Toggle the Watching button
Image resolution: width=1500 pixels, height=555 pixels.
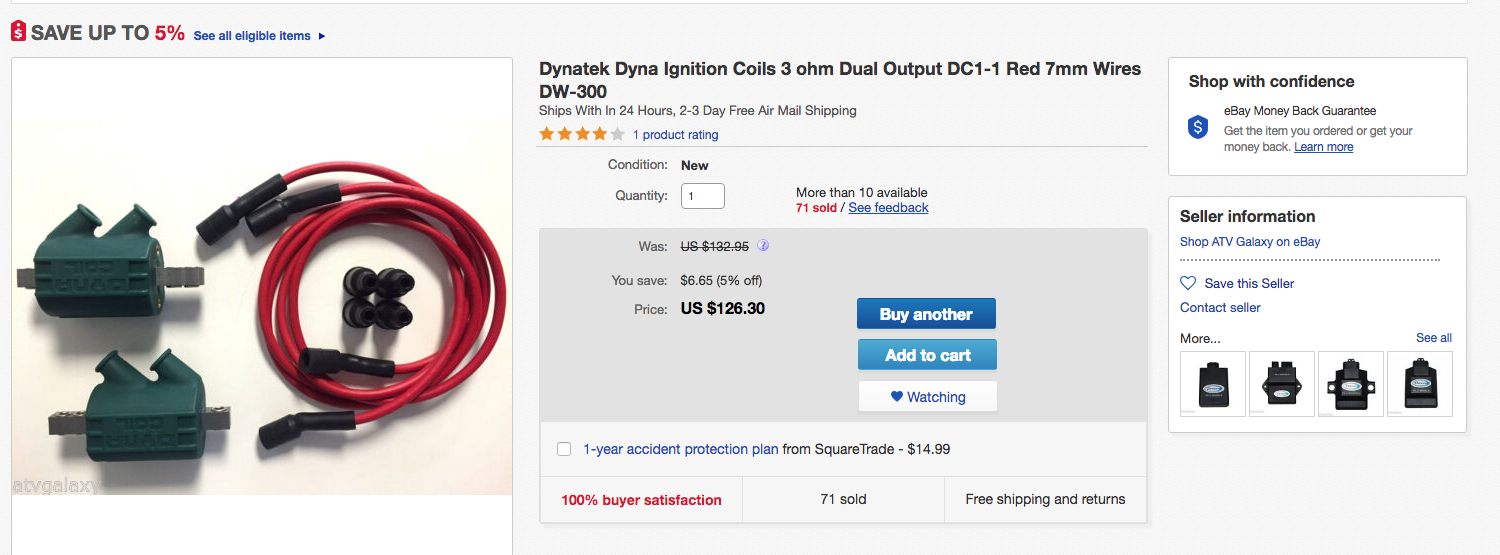coord(927,397)
